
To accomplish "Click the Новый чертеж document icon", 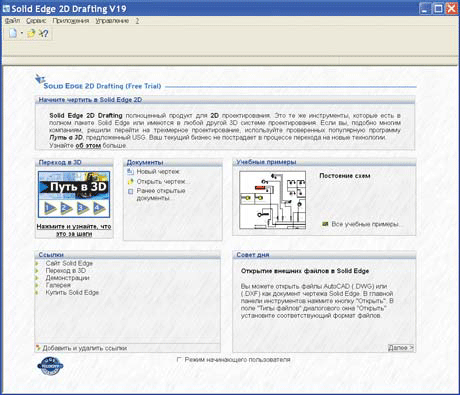I will coord(130,172).
